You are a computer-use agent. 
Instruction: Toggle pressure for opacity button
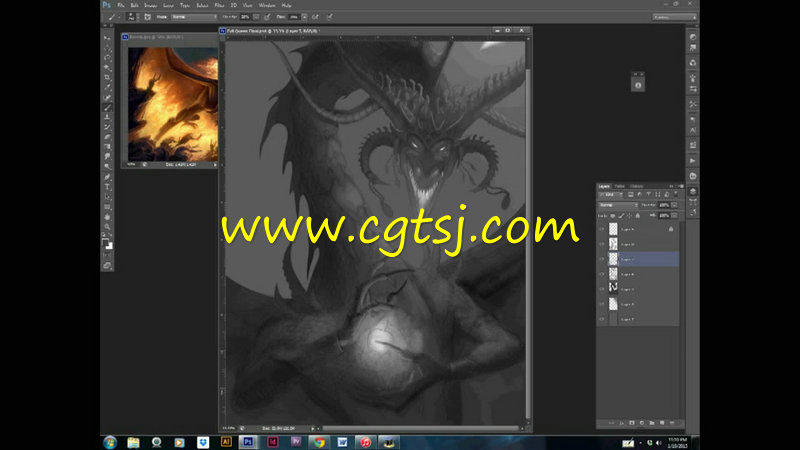(267, 17)
